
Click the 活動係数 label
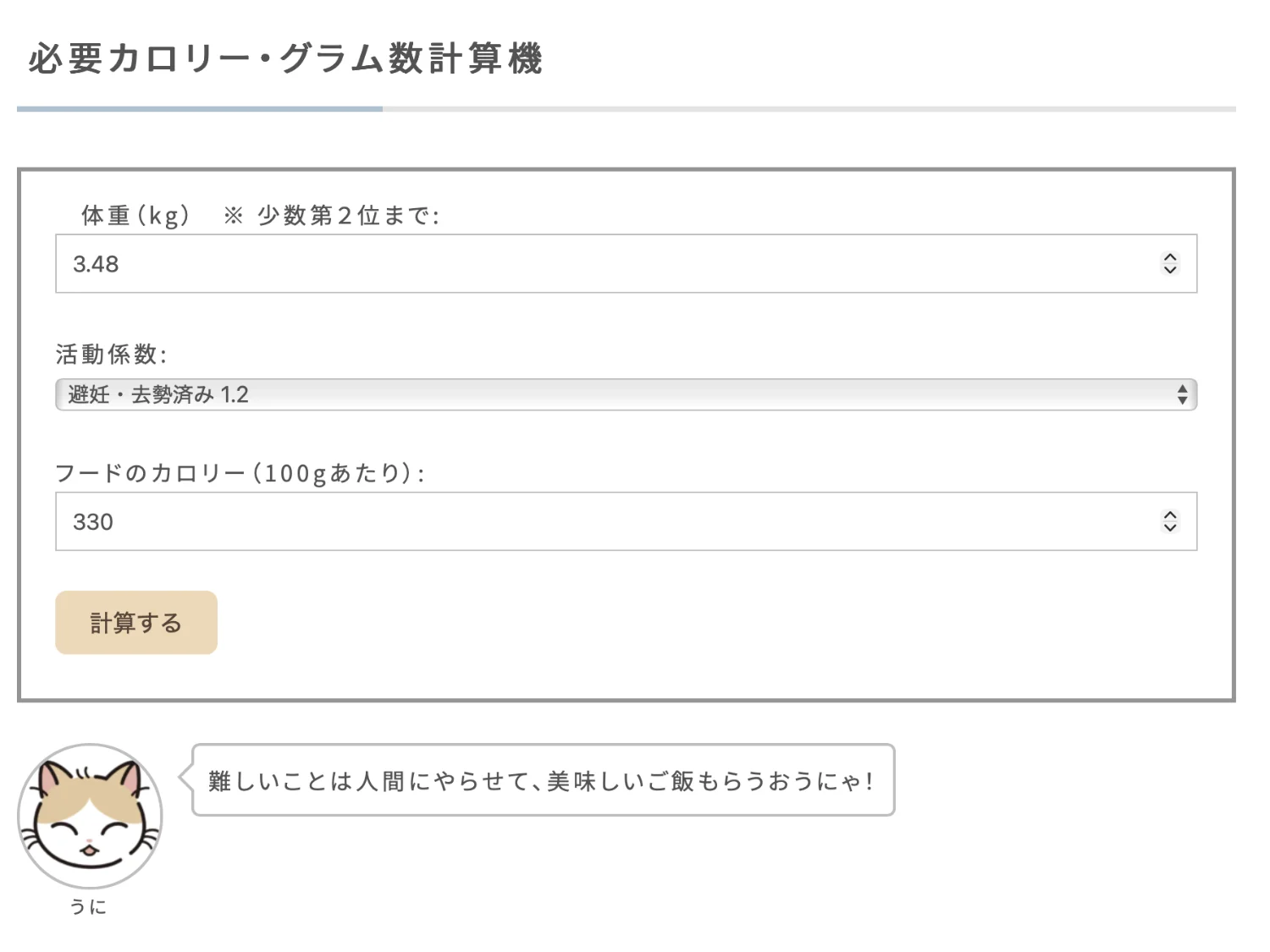pyautogui.click(x=111, y=354)
